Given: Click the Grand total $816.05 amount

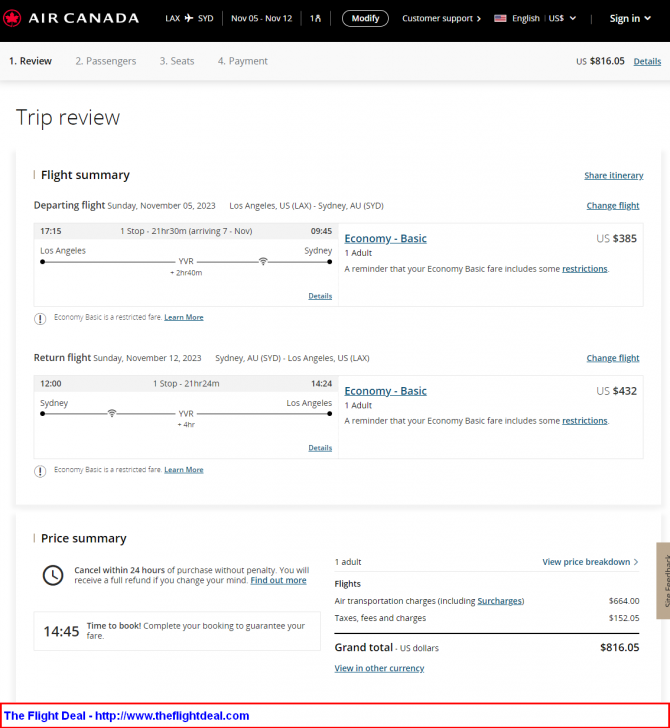Looking at the screenshot, I should [619, 647].
